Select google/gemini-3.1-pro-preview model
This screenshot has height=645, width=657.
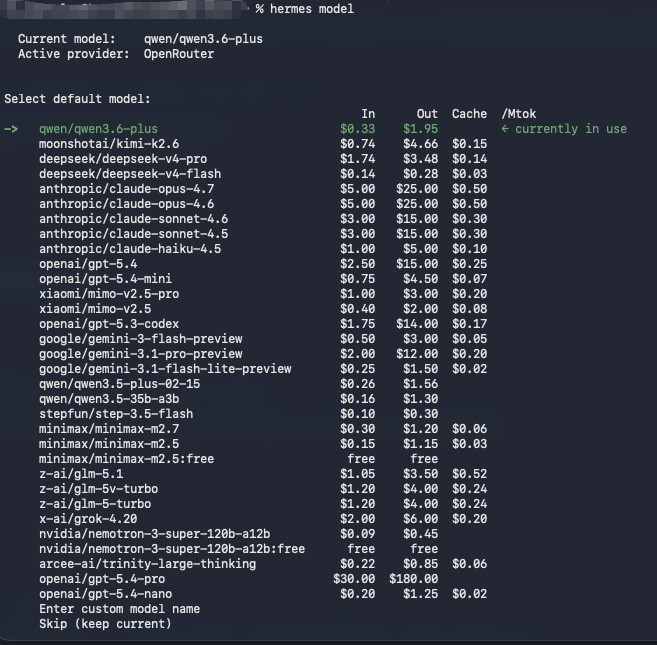coord(141,354)
